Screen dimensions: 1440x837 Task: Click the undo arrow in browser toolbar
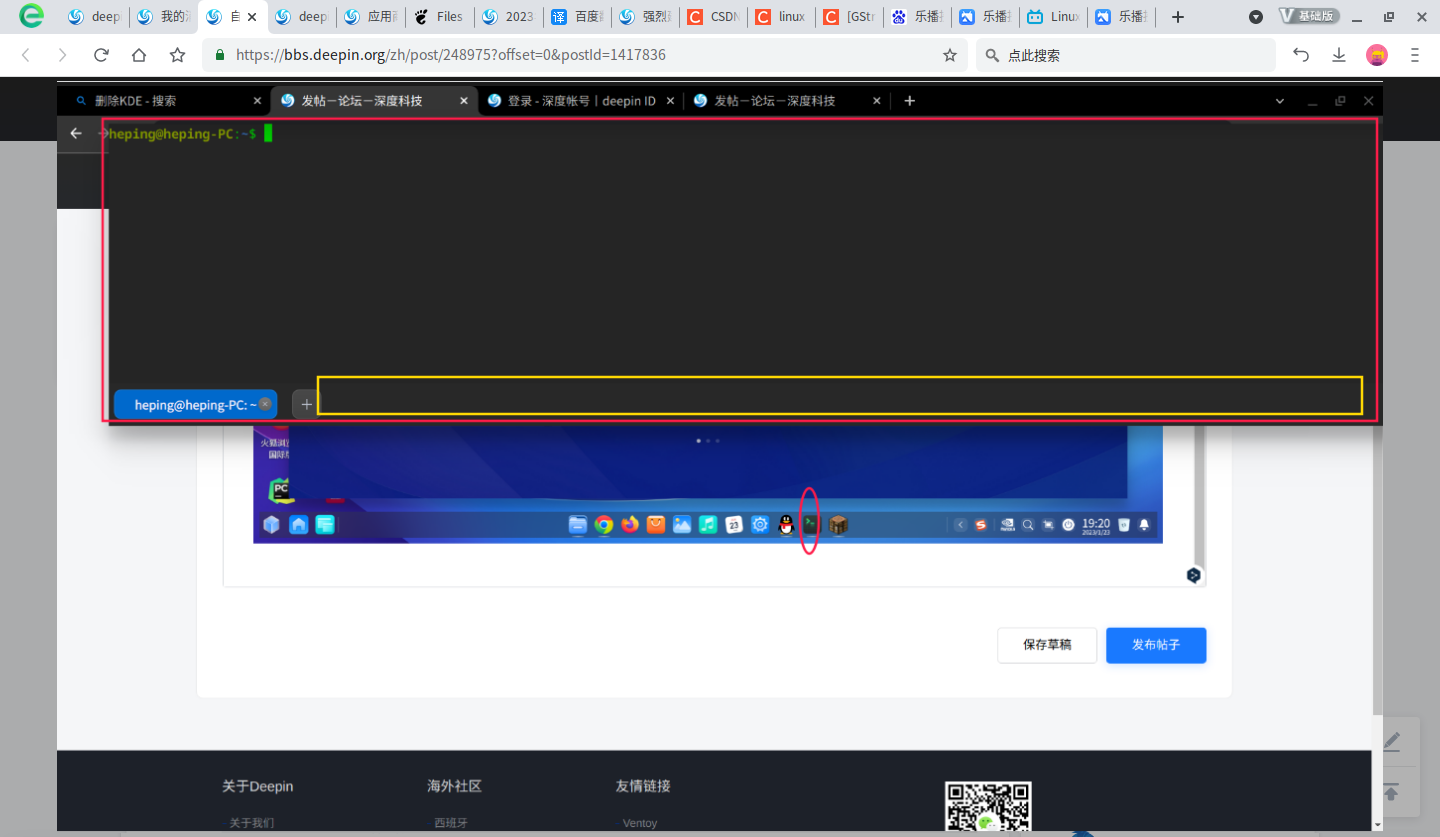click(1301, 55)
